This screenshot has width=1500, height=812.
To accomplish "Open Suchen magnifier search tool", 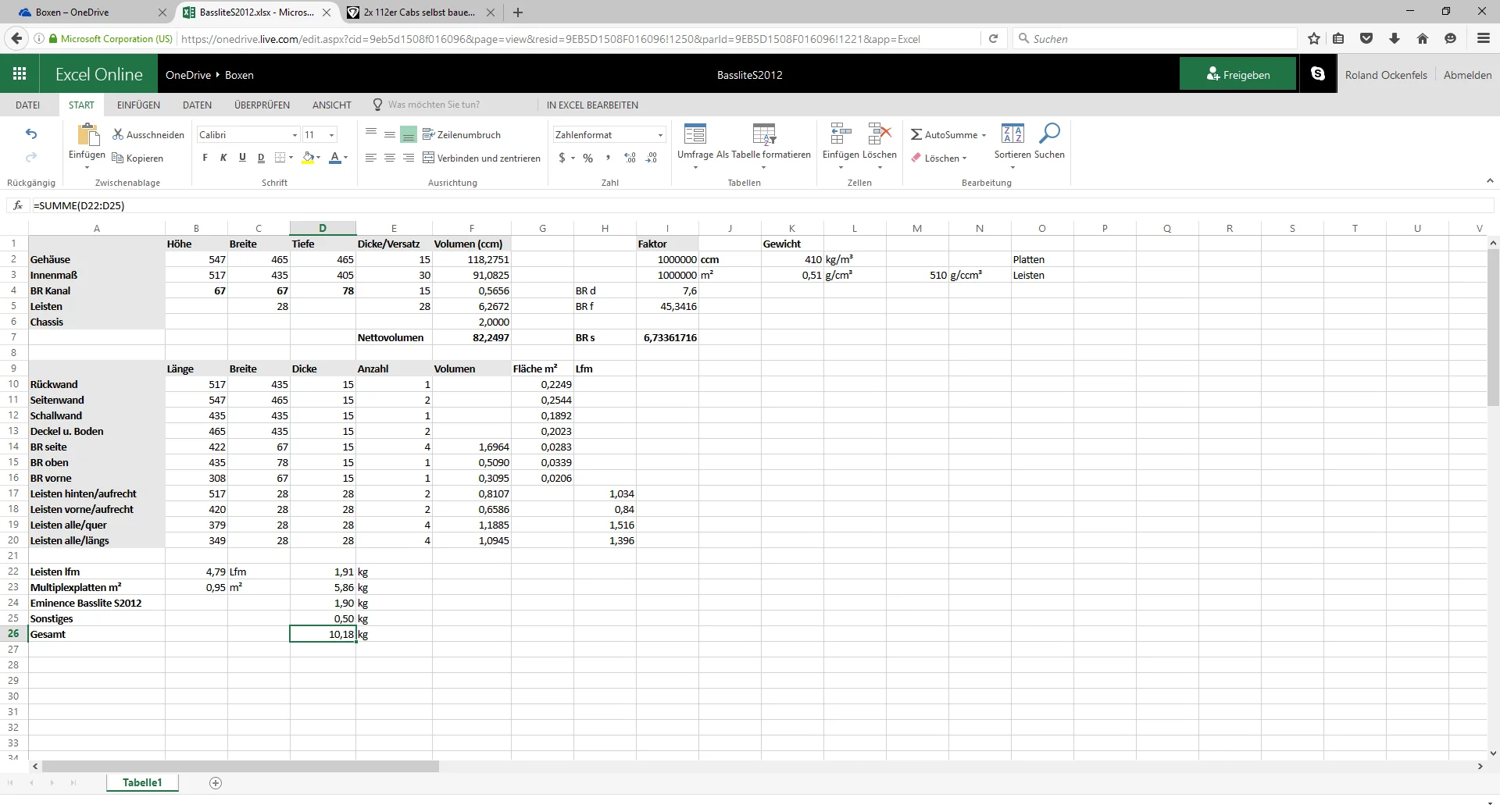I will [x=1049, y=134].
